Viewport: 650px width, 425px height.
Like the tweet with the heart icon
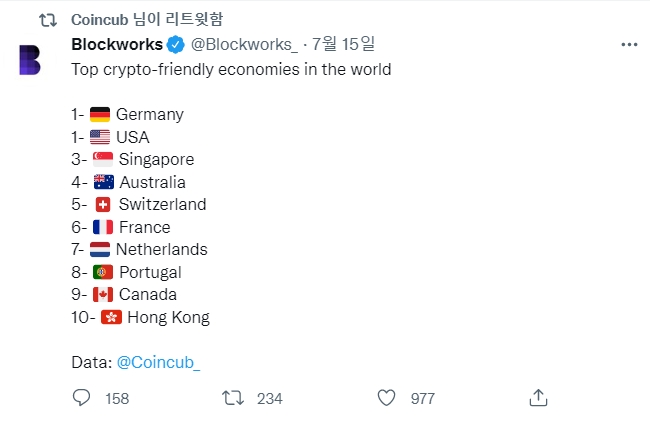387,398
